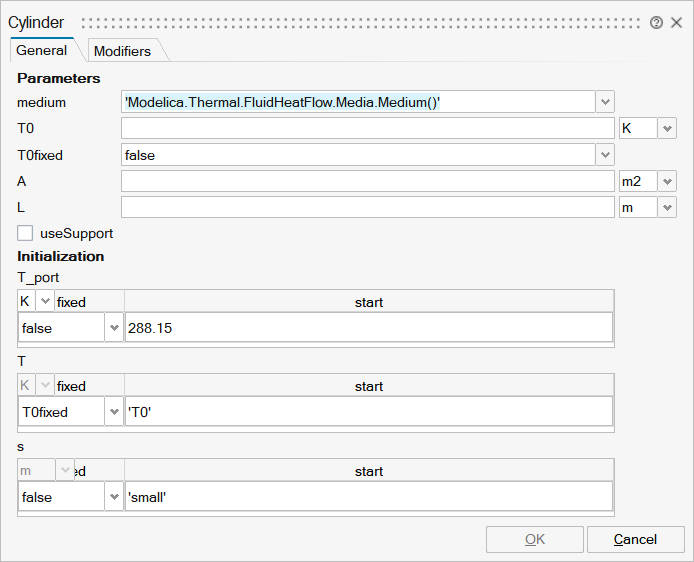694x562 pixels.
Task: Open the L unit m dropdown
Action: [667, 207]
